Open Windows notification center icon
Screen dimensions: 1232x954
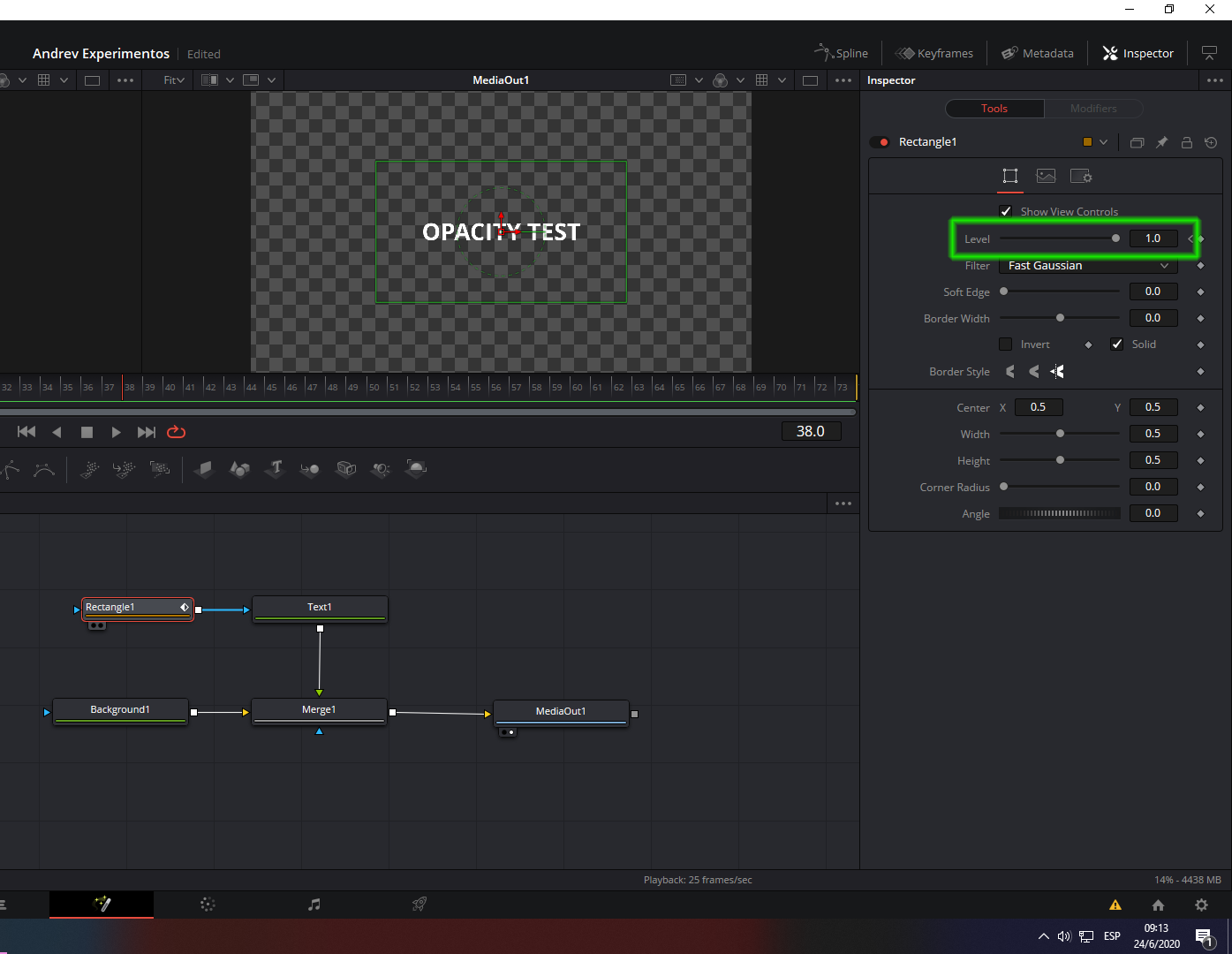click(x=1205, y=937)
